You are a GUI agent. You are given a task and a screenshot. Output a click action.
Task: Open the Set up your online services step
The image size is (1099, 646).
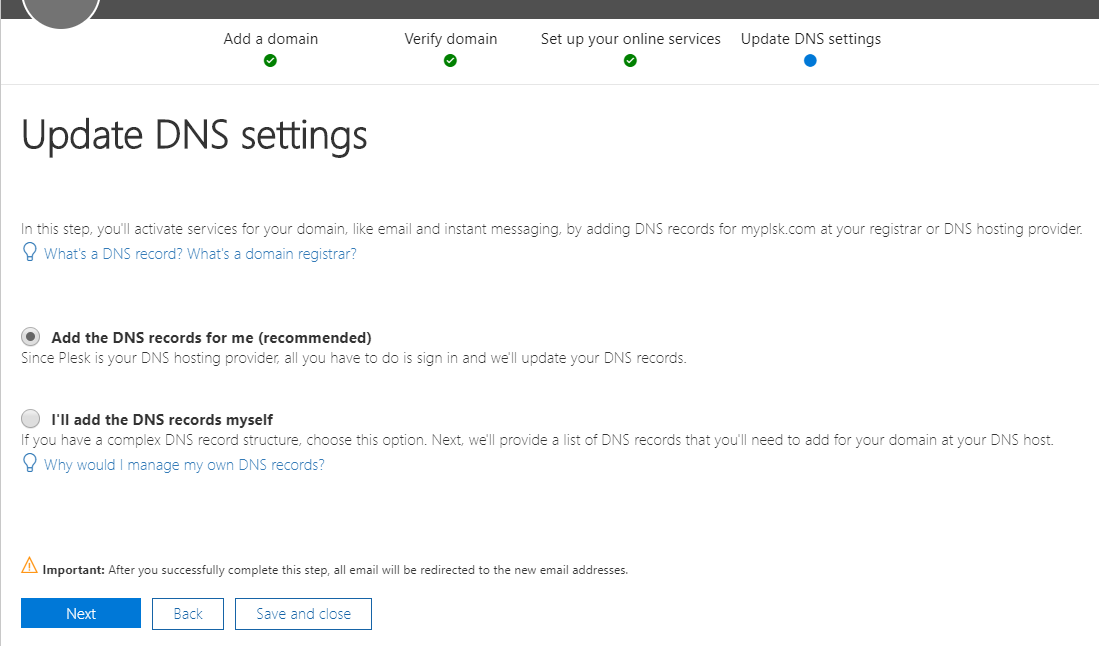[630, 39]
